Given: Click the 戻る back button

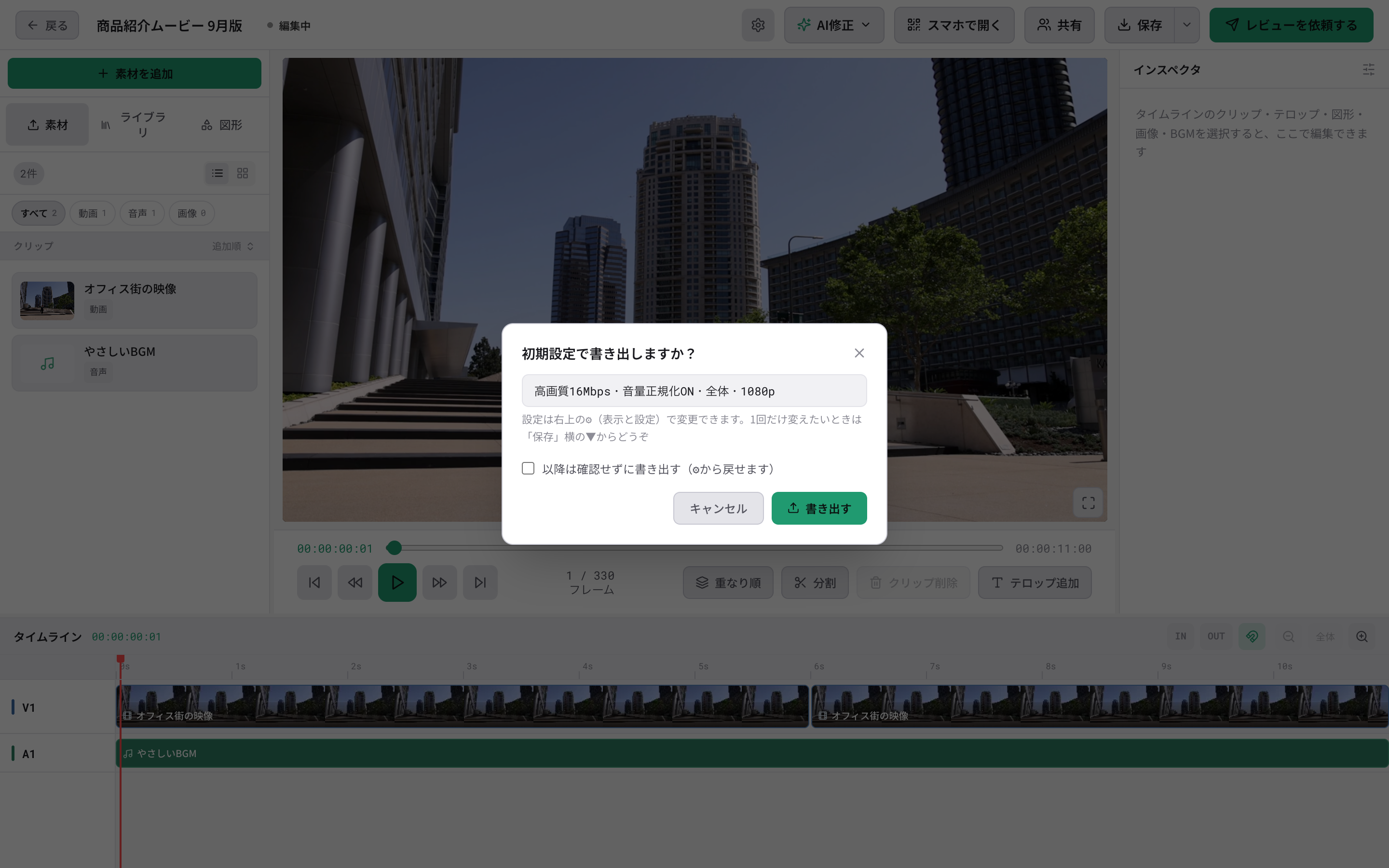Looking at the screenshot, I should [47, 25].
